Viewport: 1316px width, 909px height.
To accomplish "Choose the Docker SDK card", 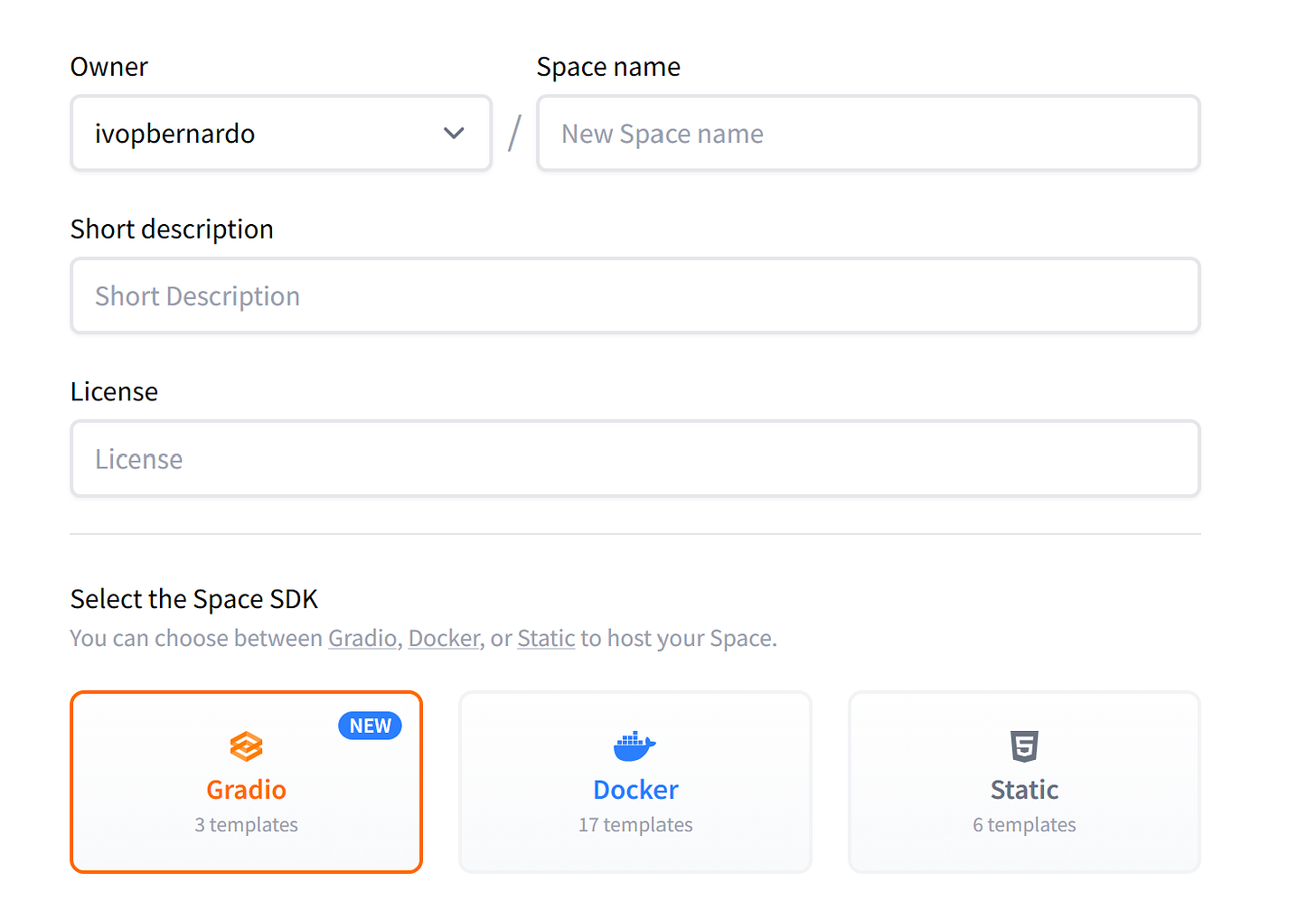I will click(x=635, y=782).
